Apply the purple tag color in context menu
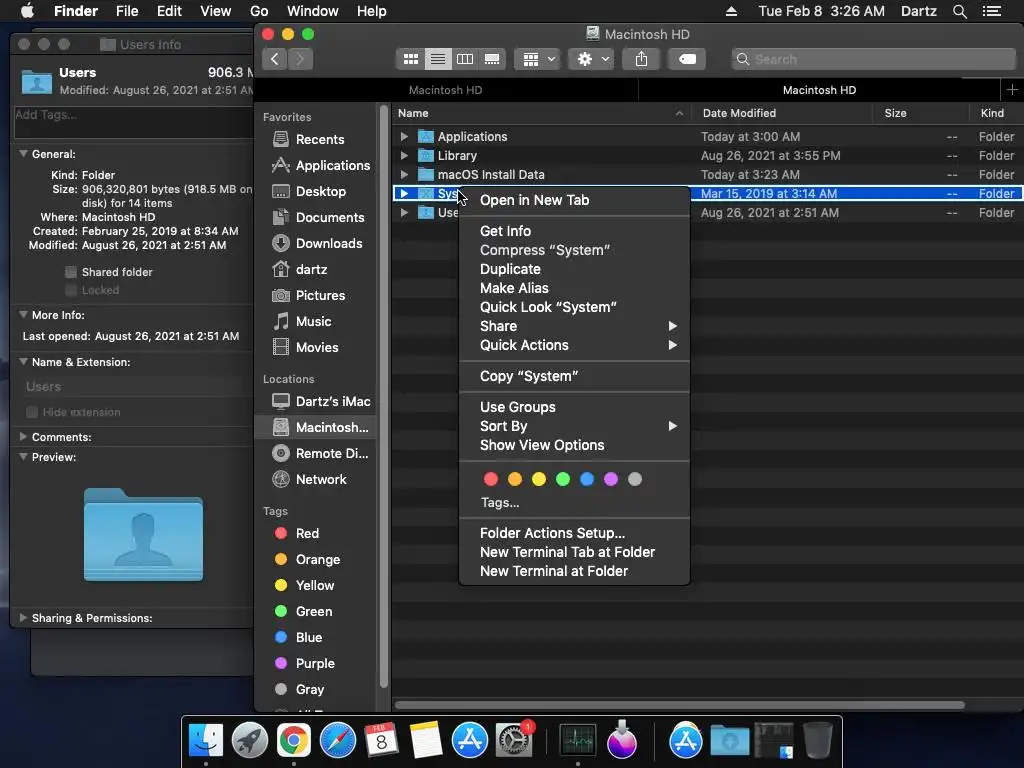This screenshot has width=1024, height=768. point(611,479)
